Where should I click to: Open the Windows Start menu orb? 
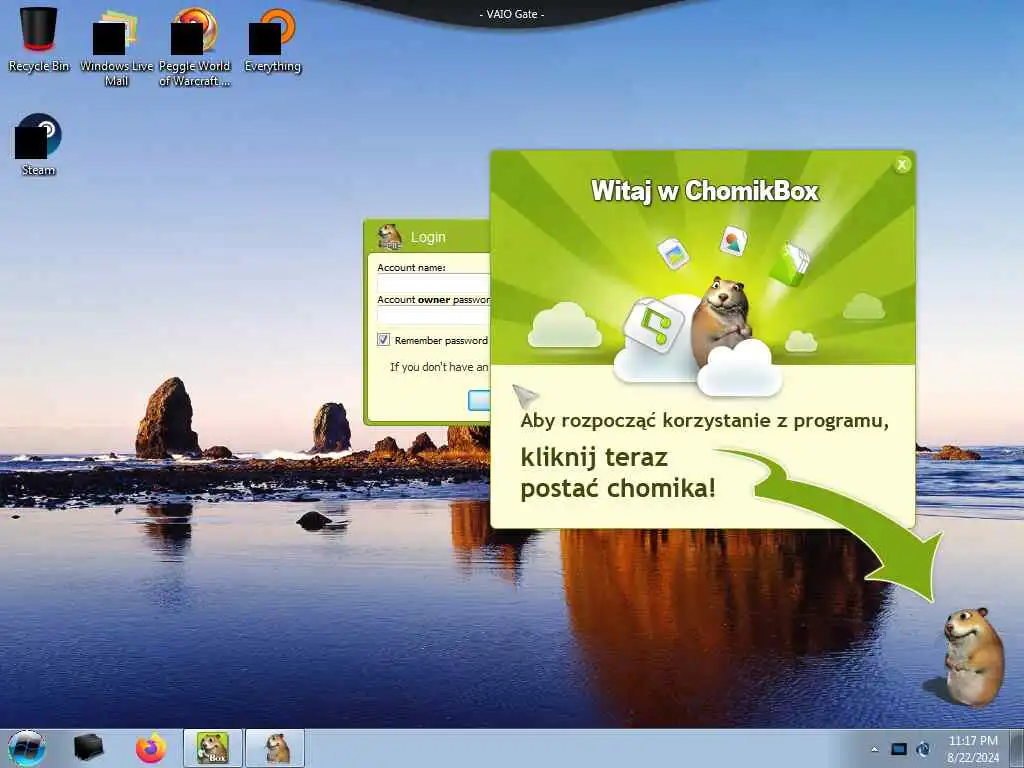click(27, 748)
